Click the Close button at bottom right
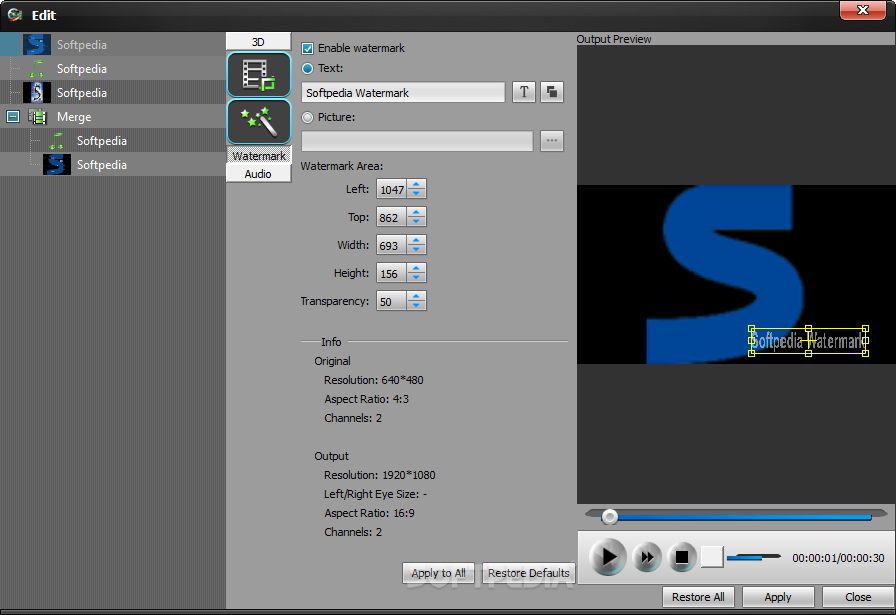Viewport: 896px width, 615px height. click(x=858, y=597)
